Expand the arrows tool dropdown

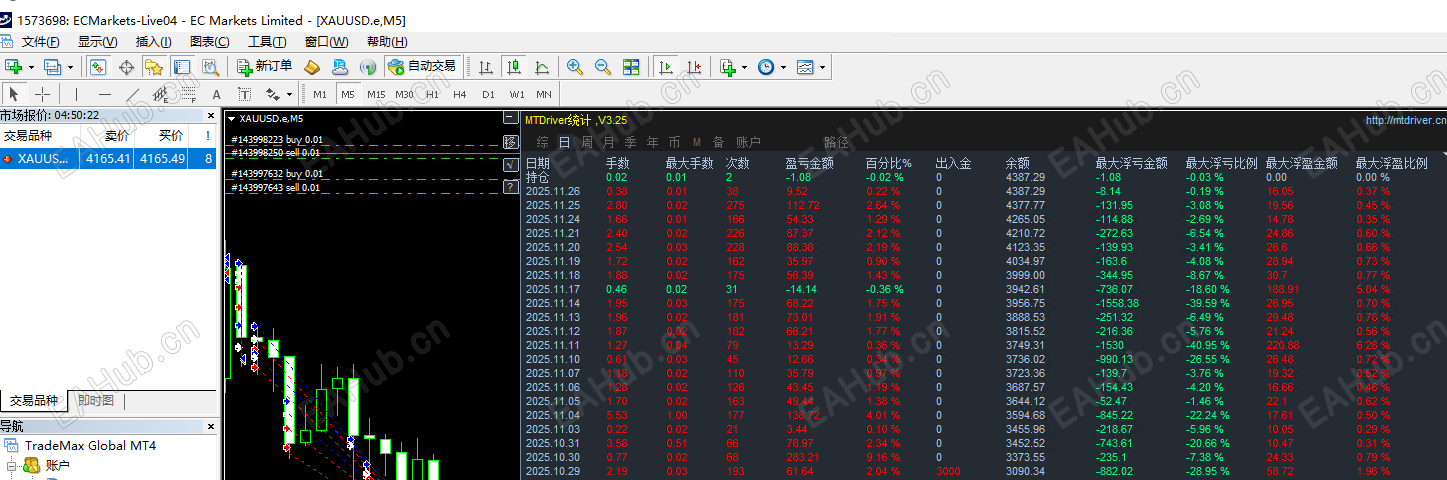coord(289,95)
